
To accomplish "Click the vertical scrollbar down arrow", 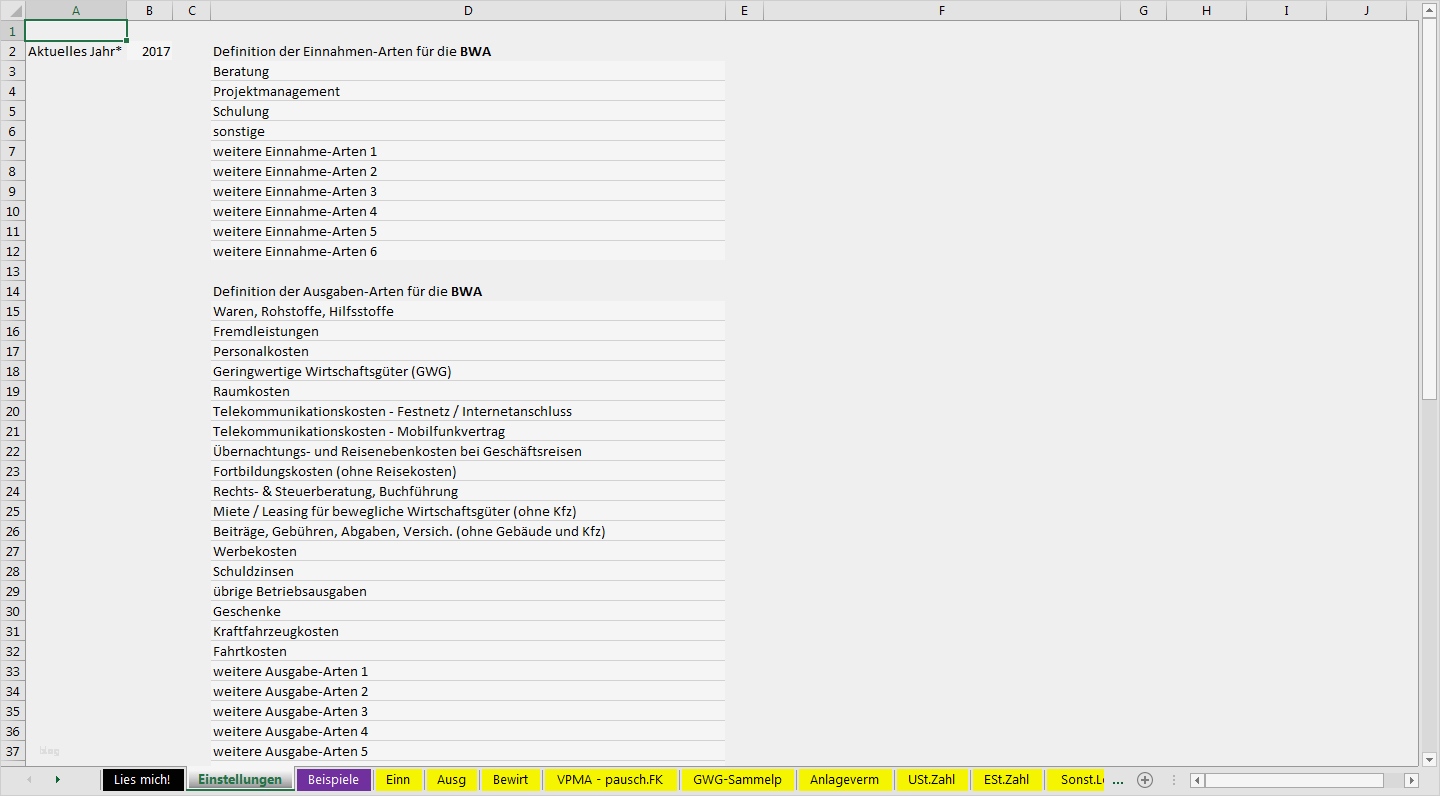I will click(x=1430, y=759).
